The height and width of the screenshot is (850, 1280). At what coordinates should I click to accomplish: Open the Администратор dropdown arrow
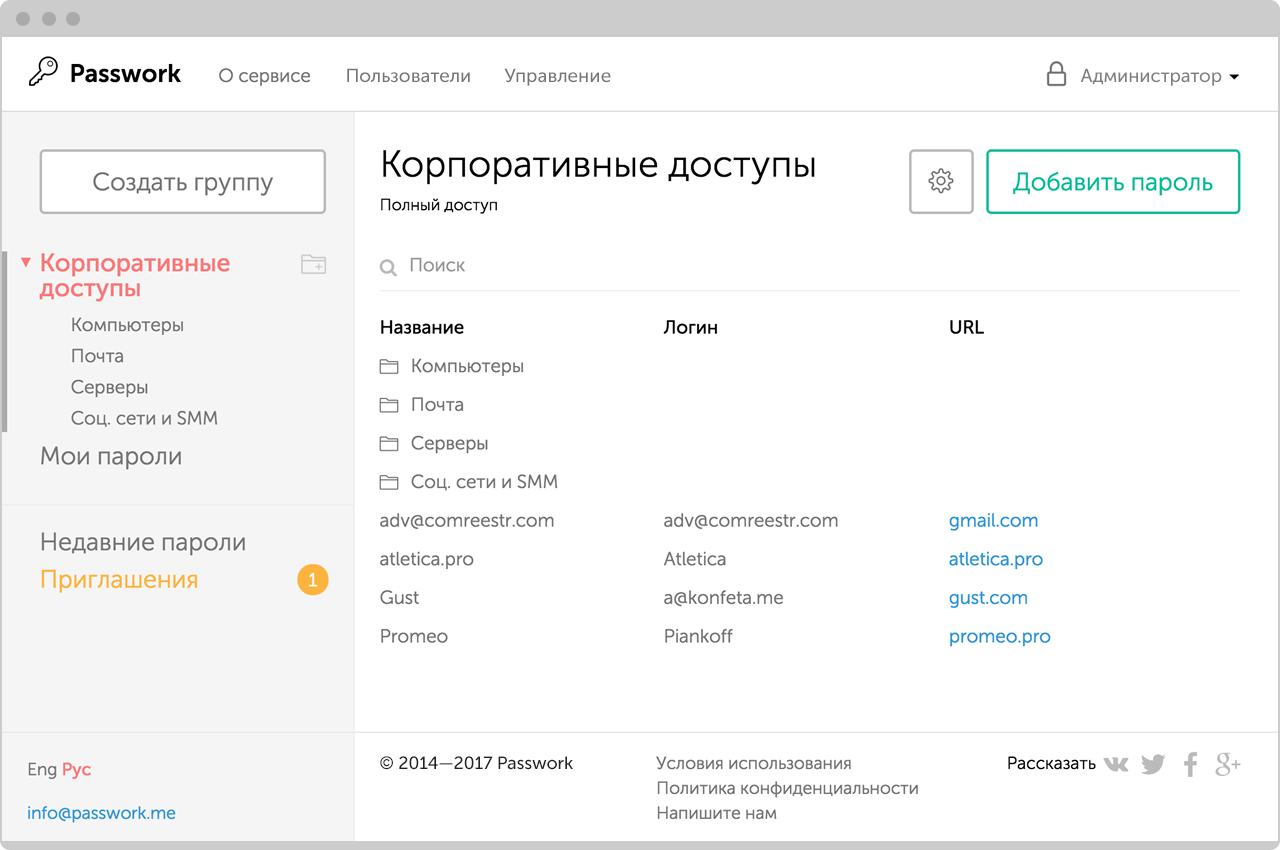[1234, 77]
